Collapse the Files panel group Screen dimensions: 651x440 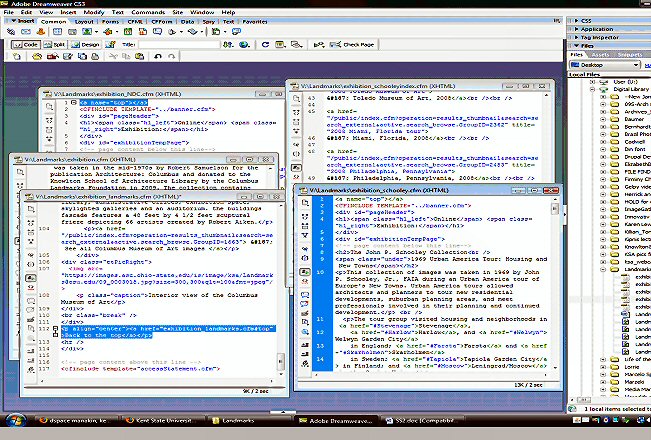[576, 46]
